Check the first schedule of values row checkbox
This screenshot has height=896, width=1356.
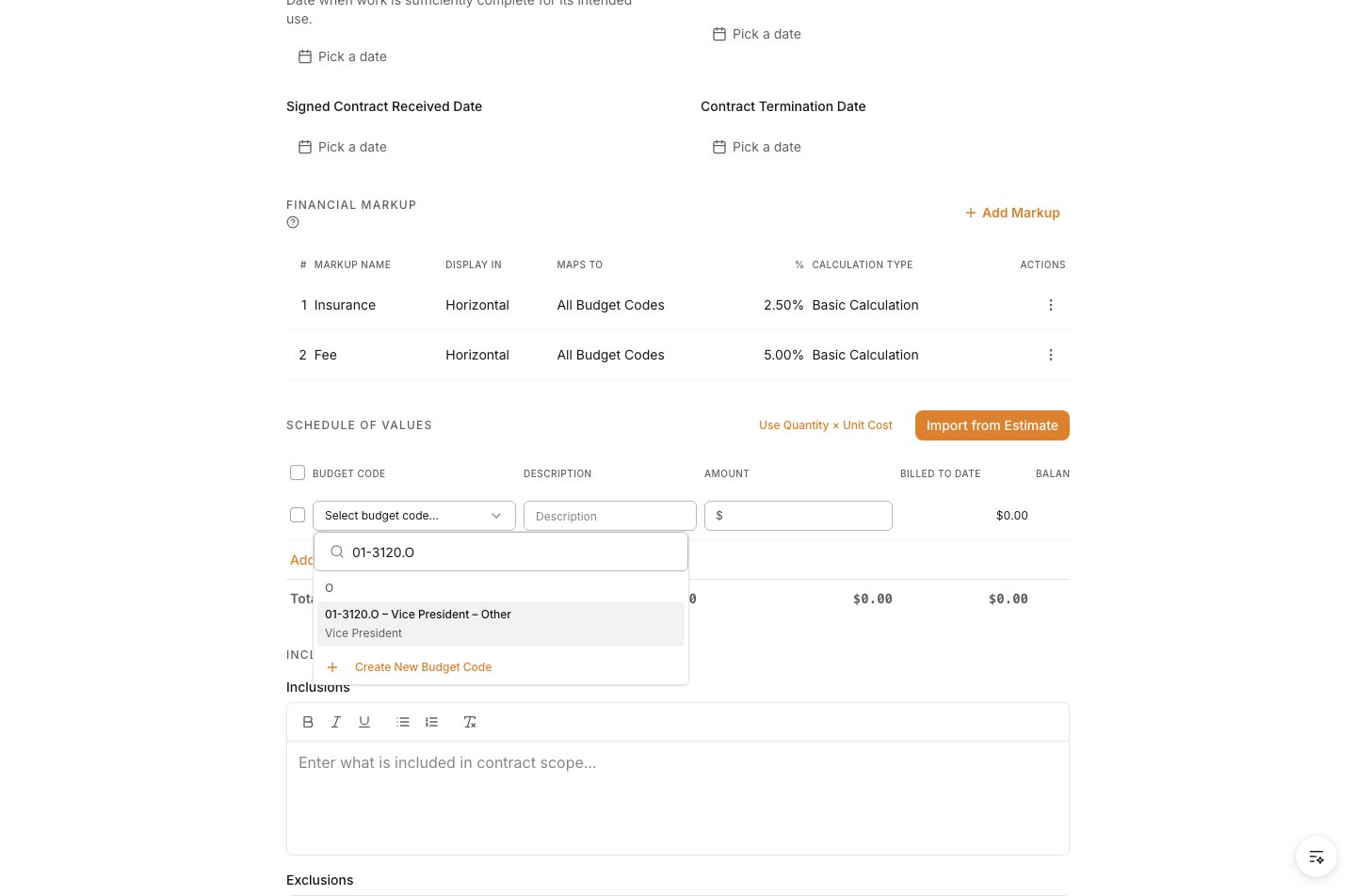[x=298, y=515]
